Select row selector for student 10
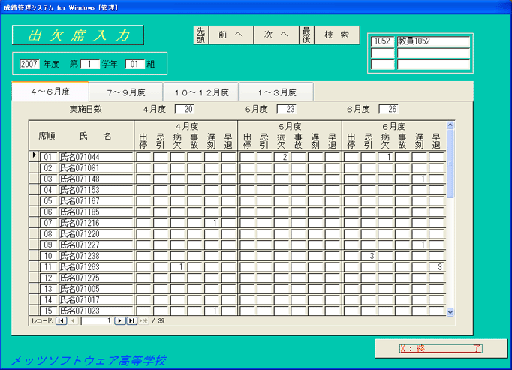 [34, 256]
